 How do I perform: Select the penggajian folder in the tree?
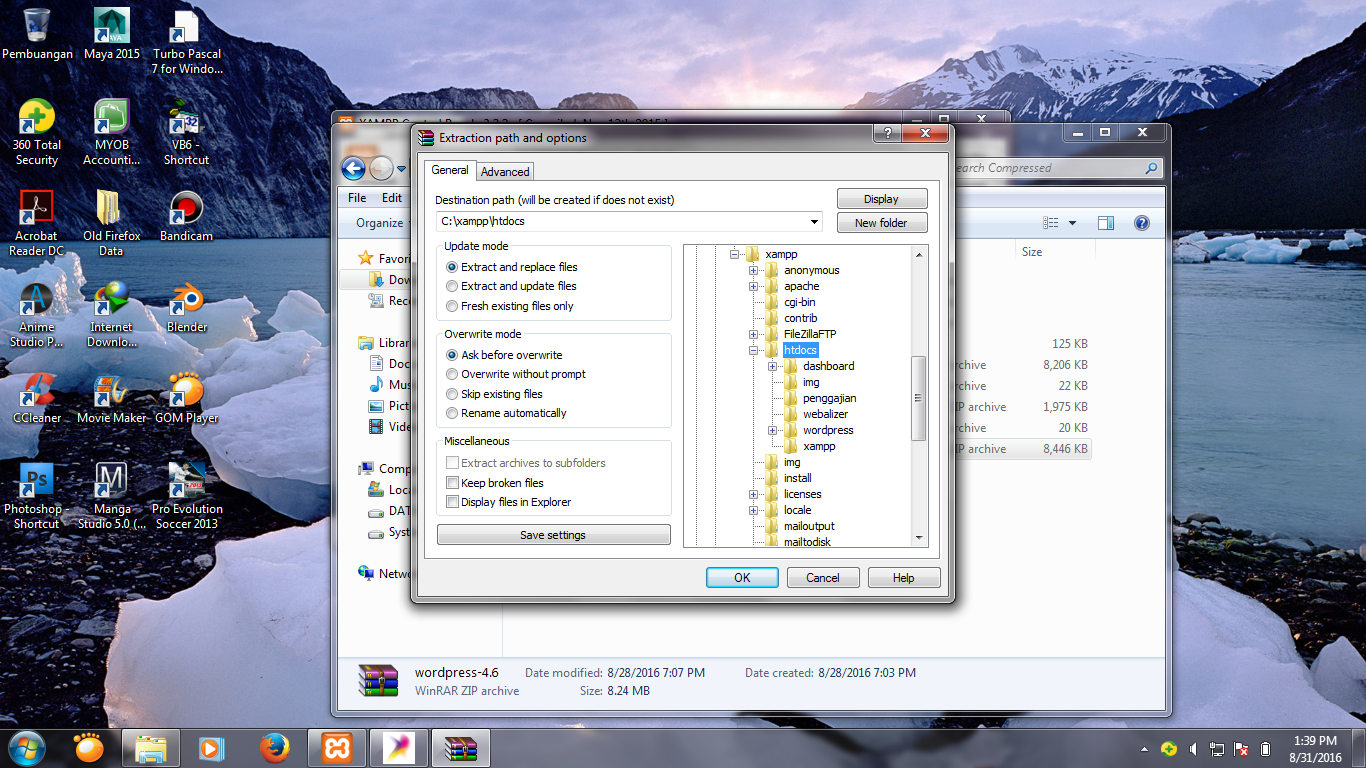pos(829,398)
